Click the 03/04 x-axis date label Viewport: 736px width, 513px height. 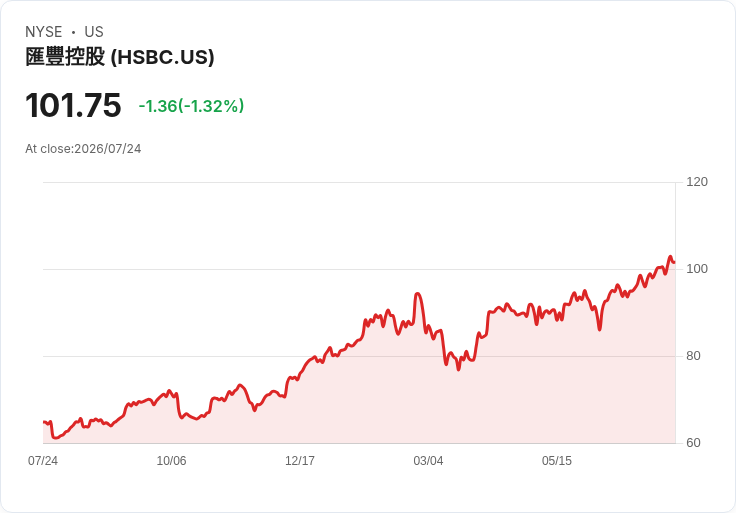[x=428, y=461]
